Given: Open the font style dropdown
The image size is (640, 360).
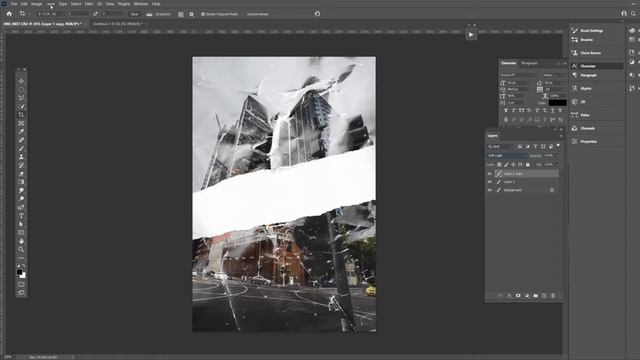Looking at the screenshot, I should click(554, 75).
